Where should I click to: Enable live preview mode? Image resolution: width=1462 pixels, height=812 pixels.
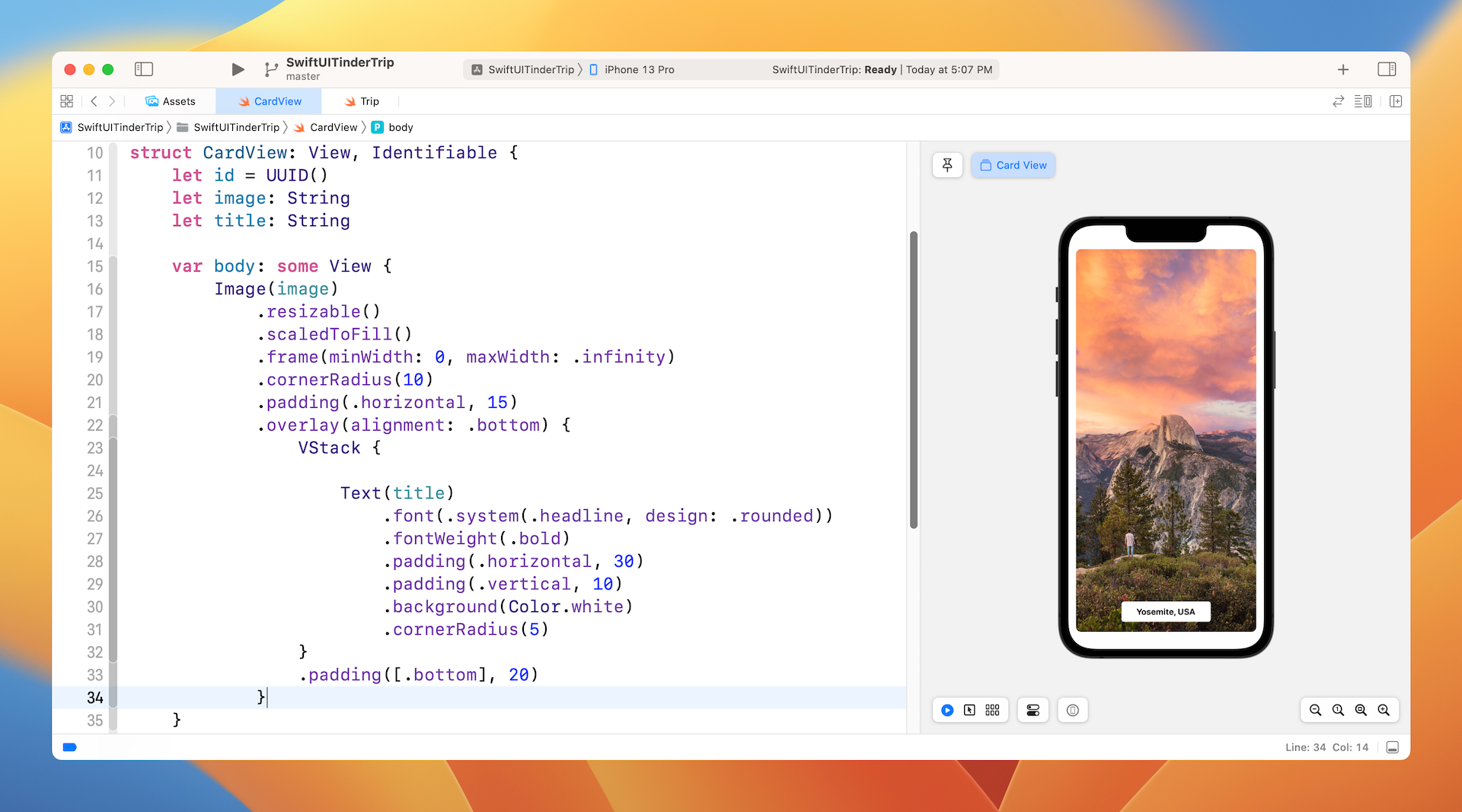[946, 710]
